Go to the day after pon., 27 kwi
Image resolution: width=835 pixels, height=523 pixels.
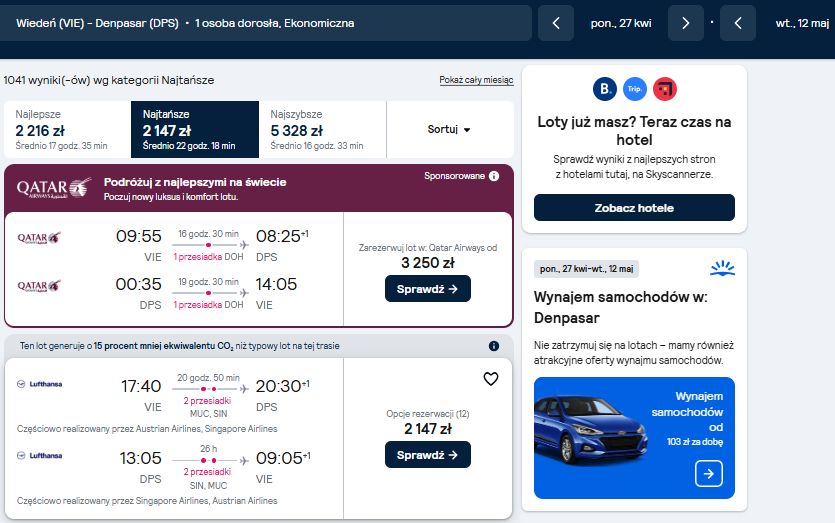(686, 23)
